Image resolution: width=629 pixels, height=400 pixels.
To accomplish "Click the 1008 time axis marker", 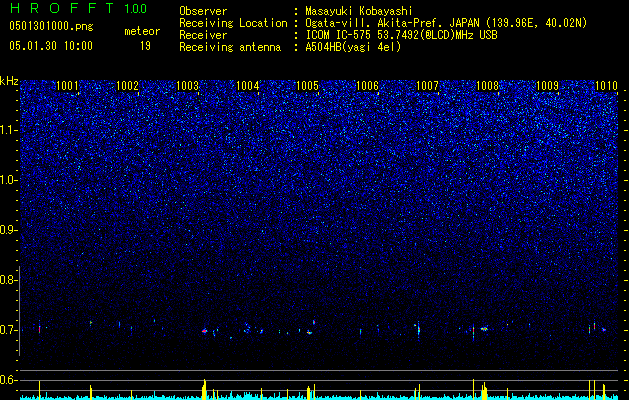I will (487, 86).
